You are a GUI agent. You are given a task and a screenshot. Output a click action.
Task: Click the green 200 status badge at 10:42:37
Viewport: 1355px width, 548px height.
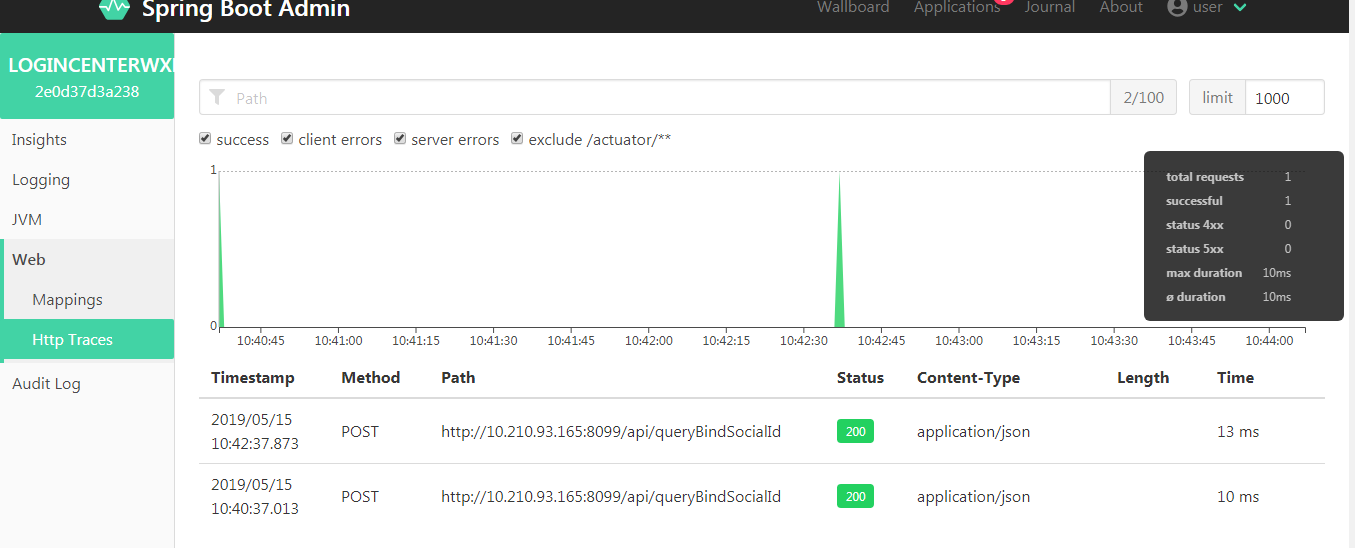pyautogui.click(x=855, y=431)
